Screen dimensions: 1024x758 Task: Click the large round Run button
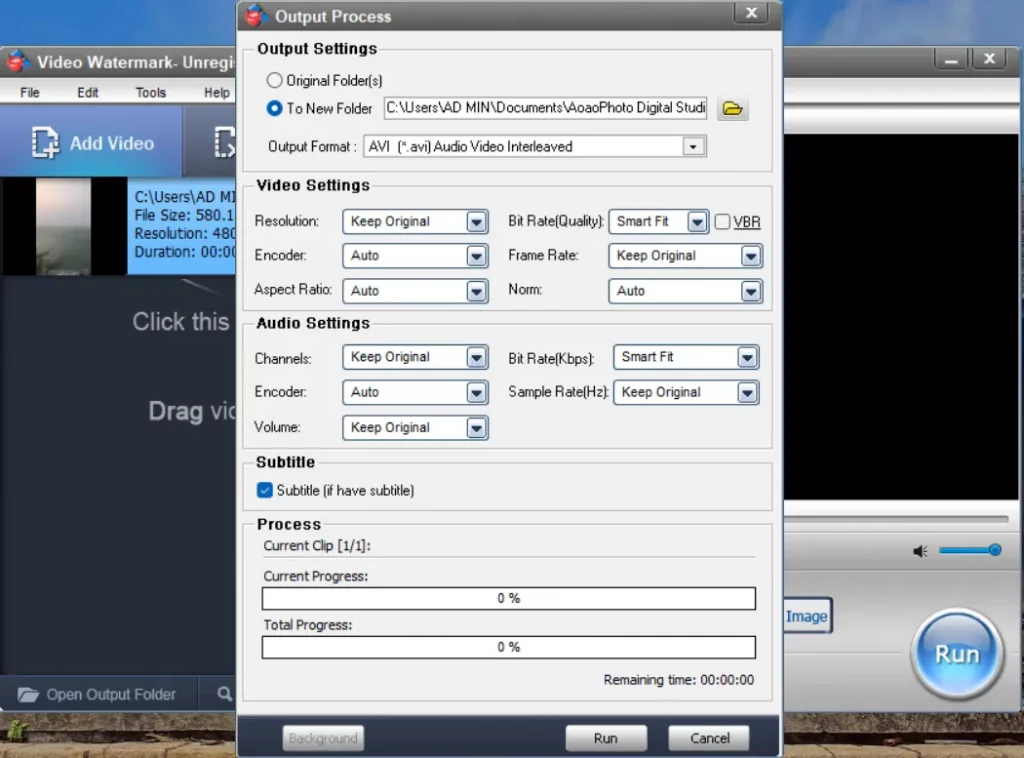click(x=956, y=654)
